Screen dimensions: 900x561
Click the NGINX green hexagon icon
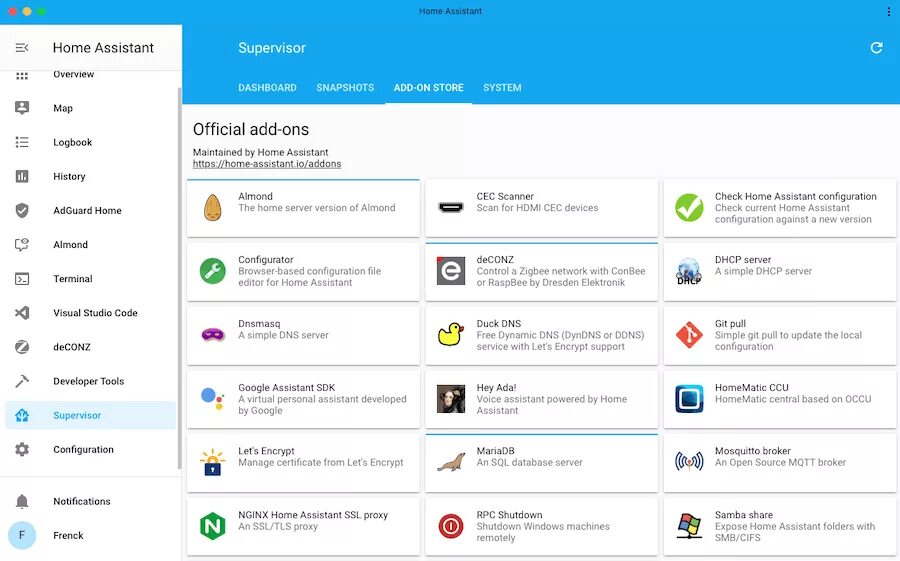click(212, 526)
